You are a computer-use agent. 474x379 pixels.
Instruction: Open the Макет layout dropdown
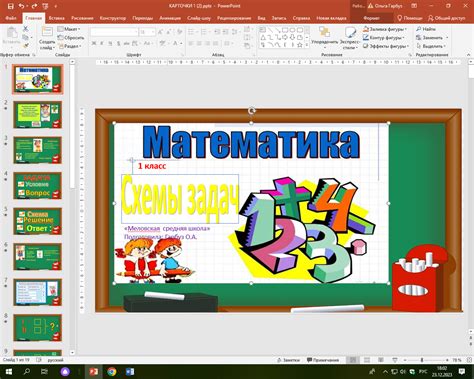tap(69, 29)
